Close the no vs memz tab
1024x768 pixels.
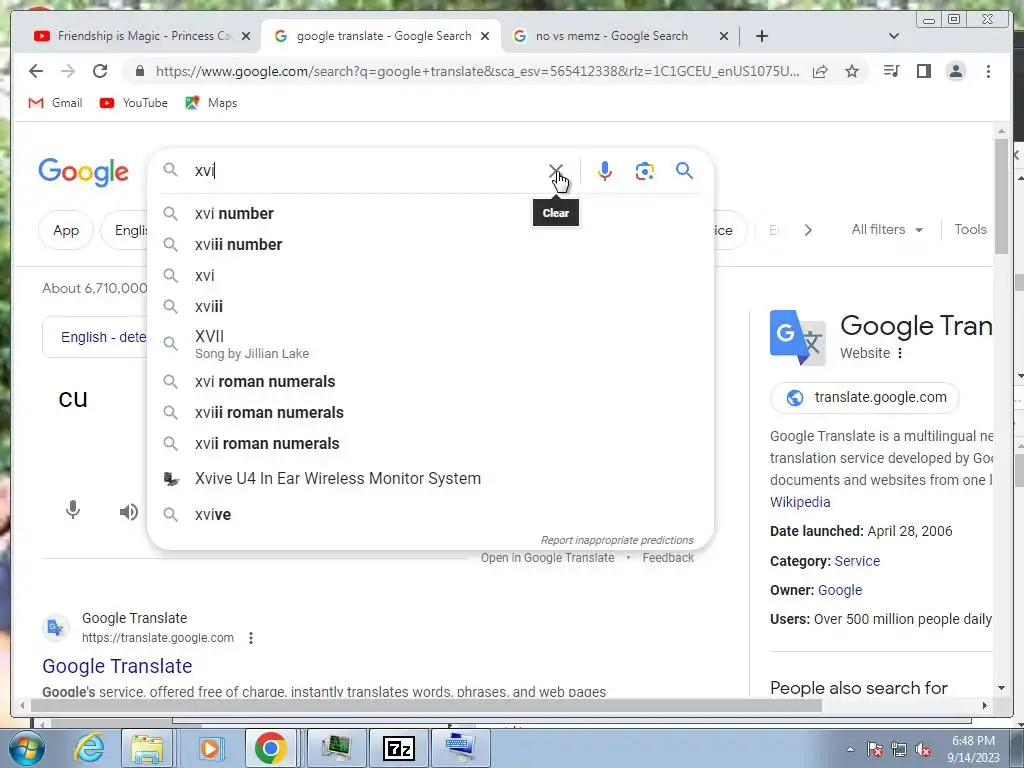724,36
